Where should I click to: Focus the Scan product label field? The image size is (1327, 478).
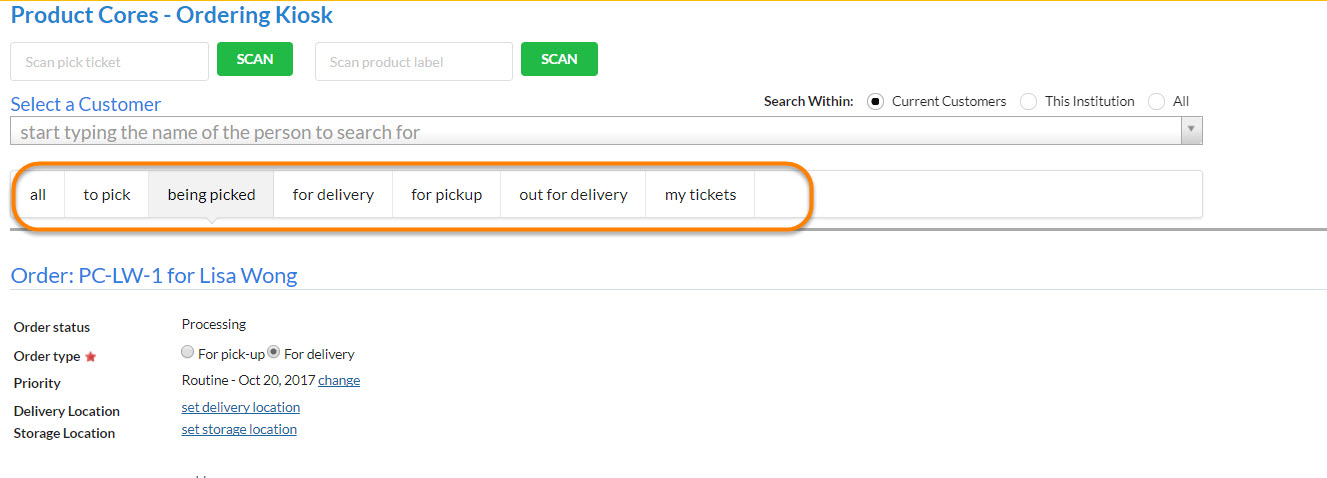[413, 62]
